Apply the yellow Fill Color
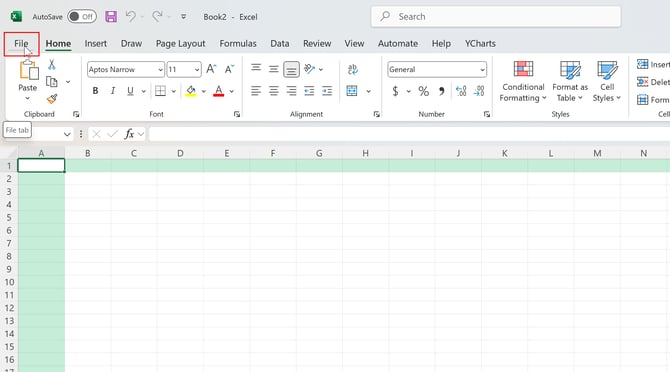The height and width of the screenshot is (372, 670). click(191, 91)
